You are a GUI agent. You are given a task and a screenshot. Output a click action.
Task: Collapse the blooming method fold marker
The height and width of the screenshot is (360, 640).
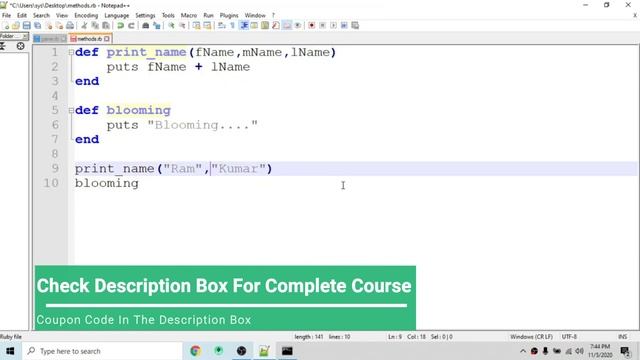click(x=71, y=110)
